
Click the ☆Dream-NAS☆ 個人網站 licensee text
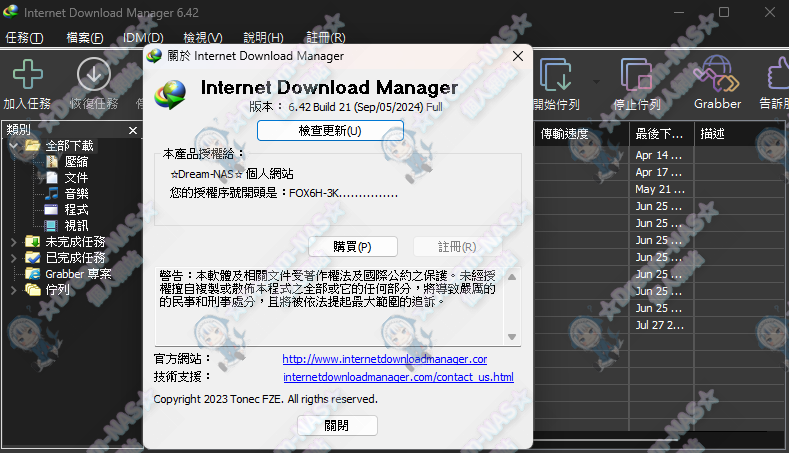click(x=231, y=174)
